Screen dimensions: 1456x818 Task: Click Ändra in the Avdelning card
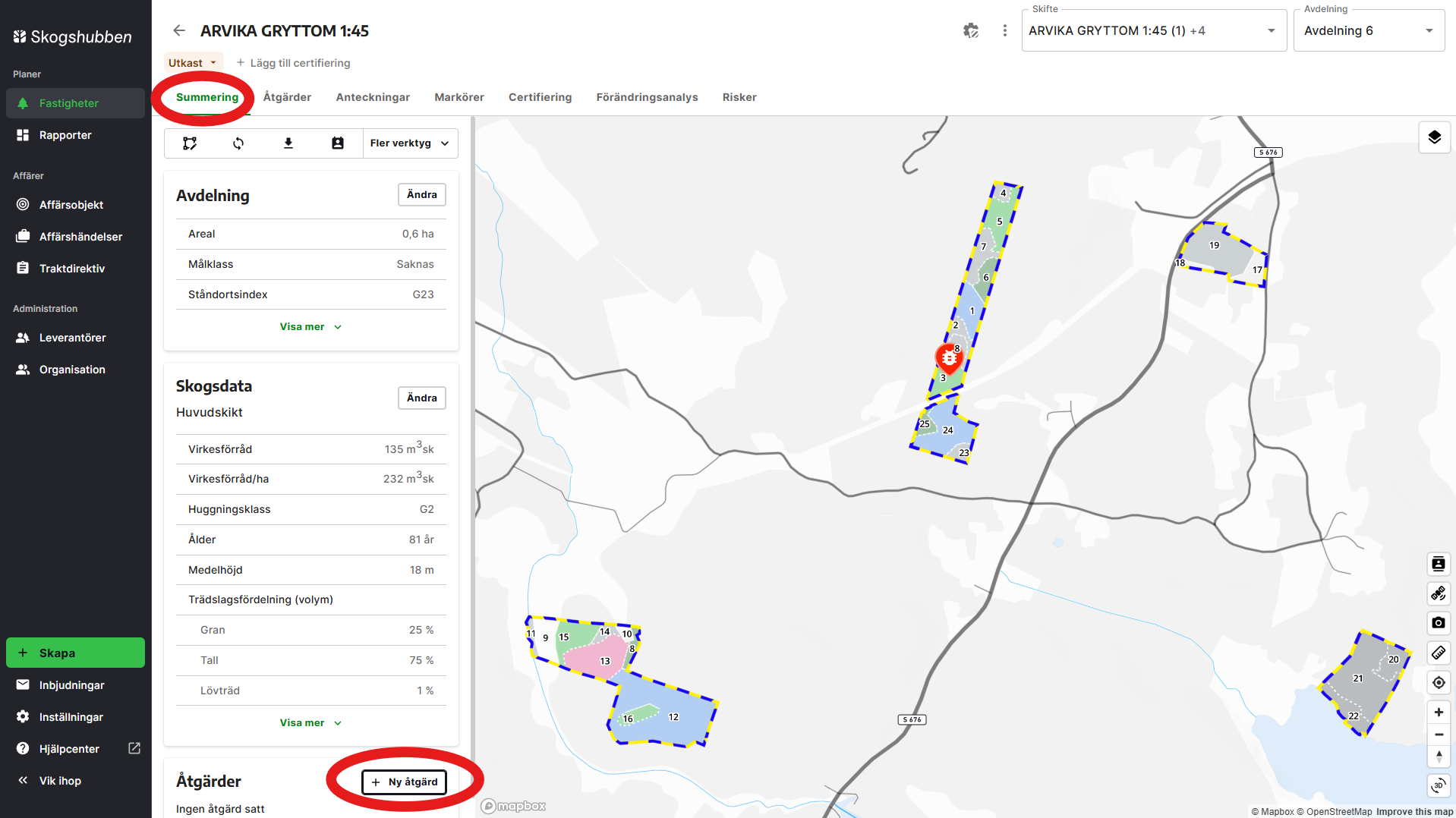pyautogui.click(x=422, y=195)
